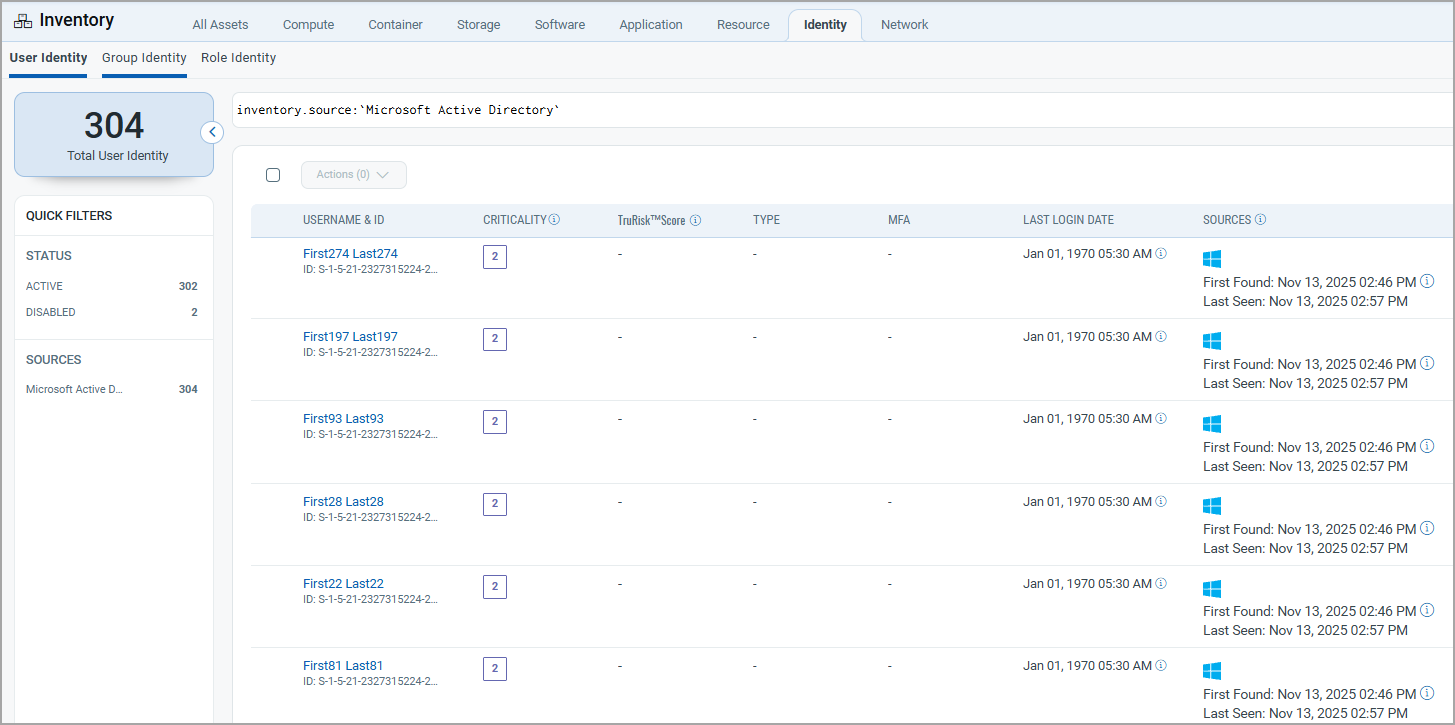Switch to the Network tab

coord(904,25)
